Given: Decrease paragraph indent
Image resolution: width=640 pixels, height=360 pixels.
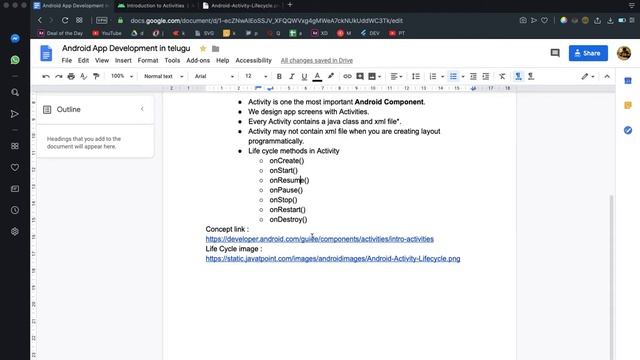Looking at the screenshot, I should [x=473, y=76].
